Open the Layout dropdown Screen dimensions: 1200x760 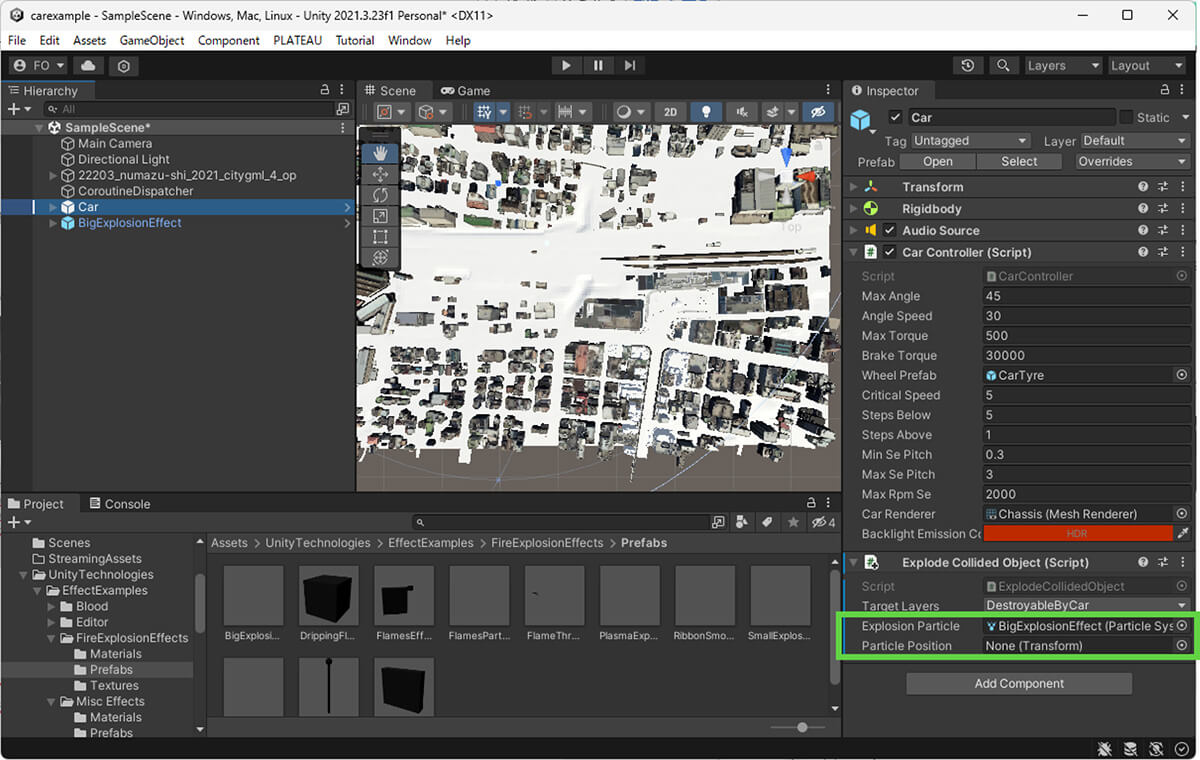pyautogui.click(x=1147, y=65)
